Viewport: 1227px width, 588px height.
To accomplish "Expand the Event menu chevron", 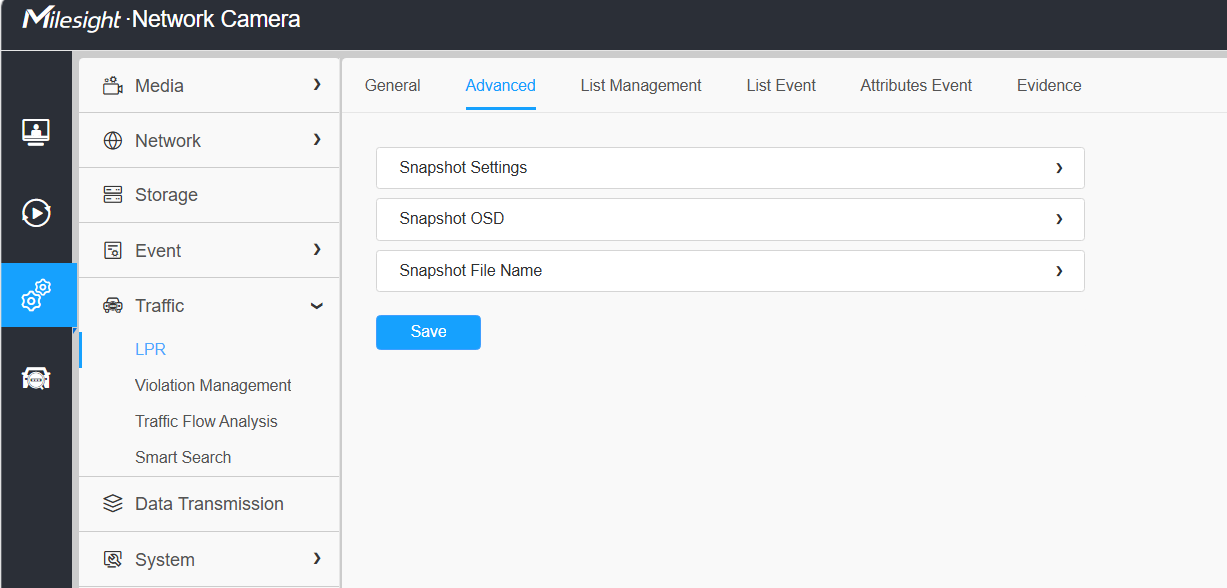I will click(317, 249).
